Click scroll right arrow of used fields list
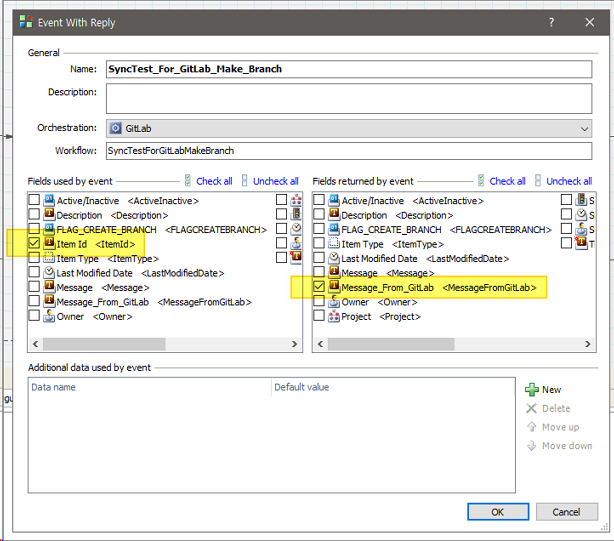 click(294, 344)
